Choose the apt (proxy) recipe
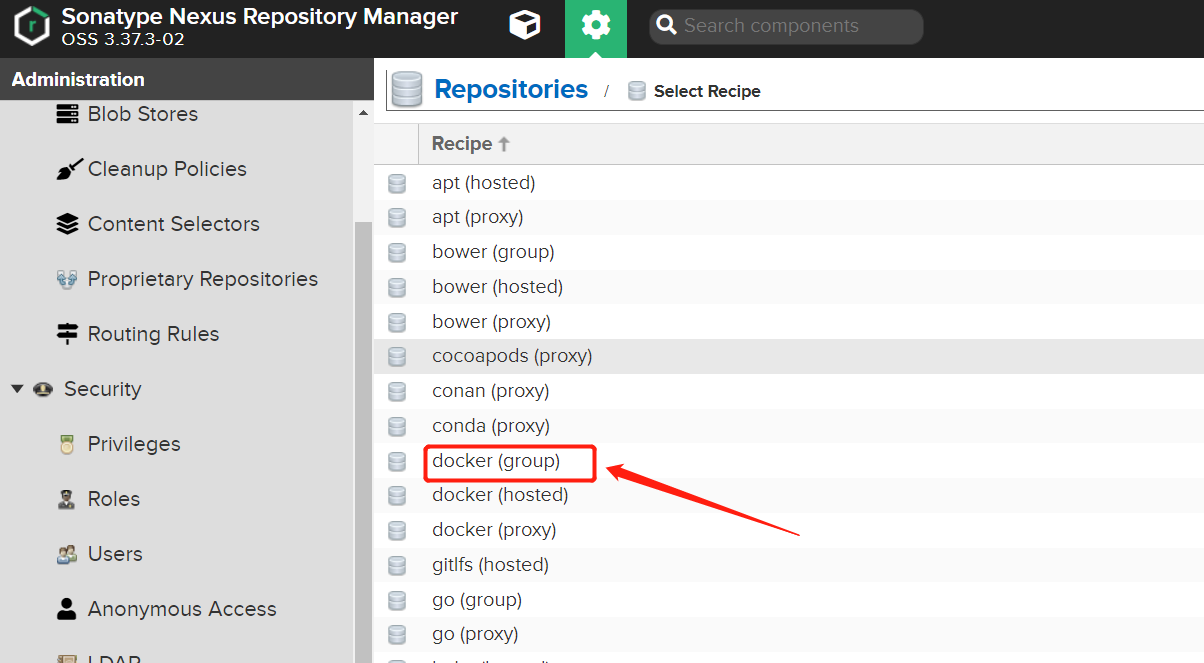Image resolution: width=1204 pixels, height=663 pixels. coord(478,217)
